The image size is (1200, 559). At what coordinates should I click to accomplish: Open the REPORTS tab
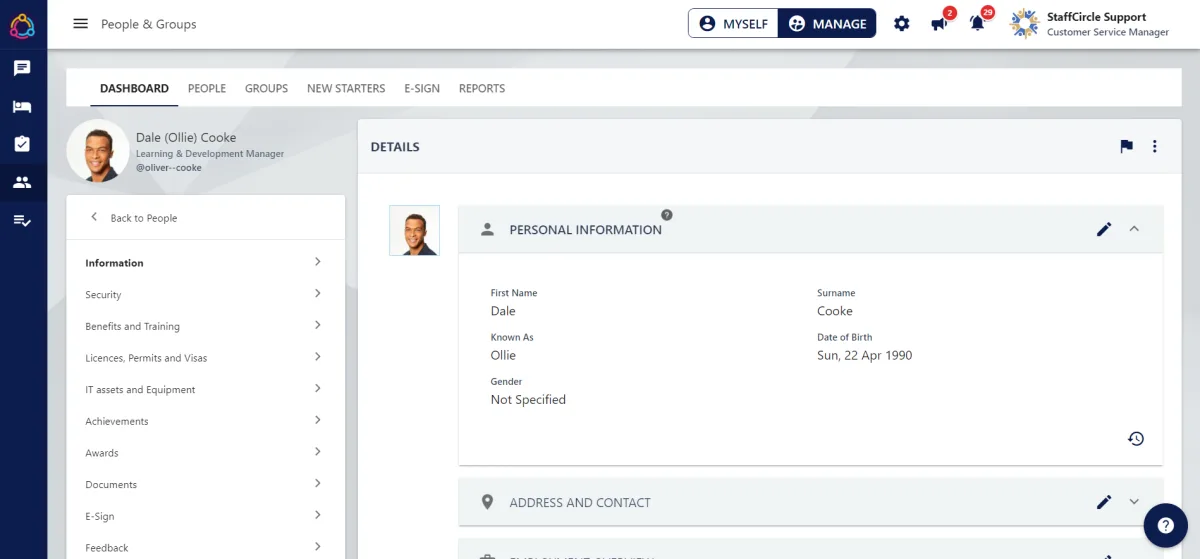[482, 88]
